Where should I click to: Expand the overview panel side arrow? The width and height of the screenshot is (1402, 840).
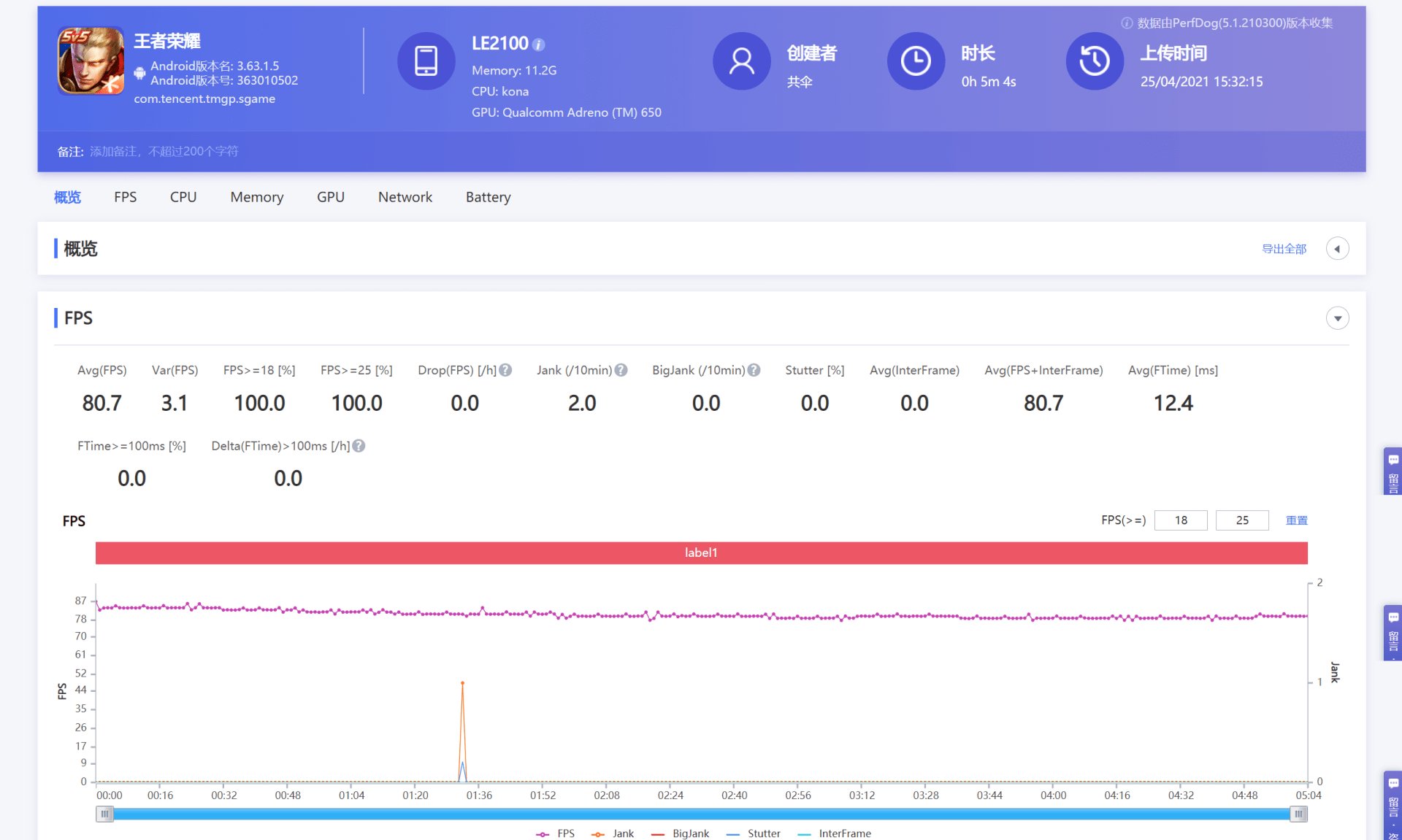(x=1338, y=248)
